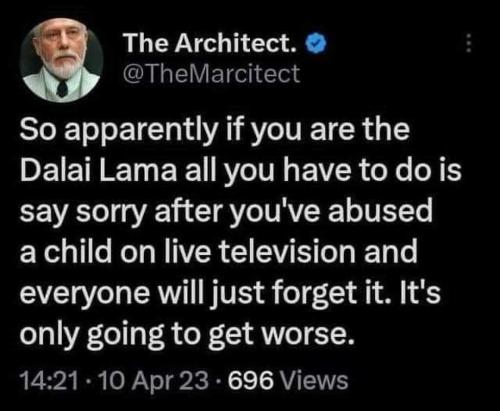Viewport: 500px width, 411px height.
Task: Open the three-dot more options menu
Action: click(468, 43)
